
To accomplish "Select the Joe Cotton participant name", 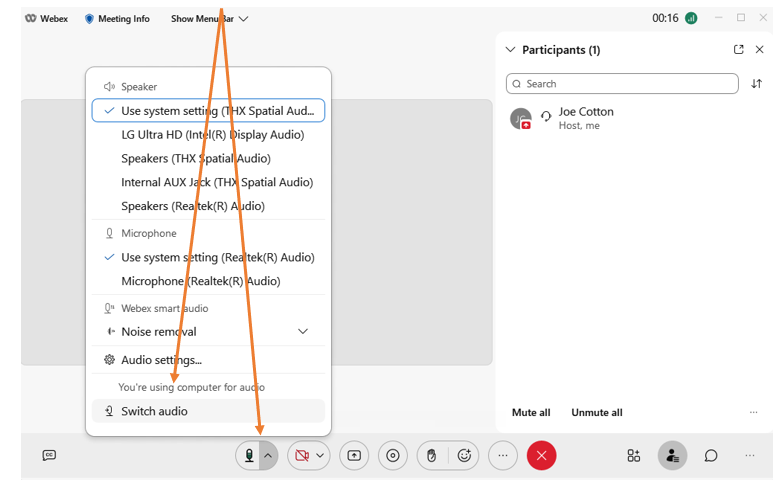I will tap(586, 112).
